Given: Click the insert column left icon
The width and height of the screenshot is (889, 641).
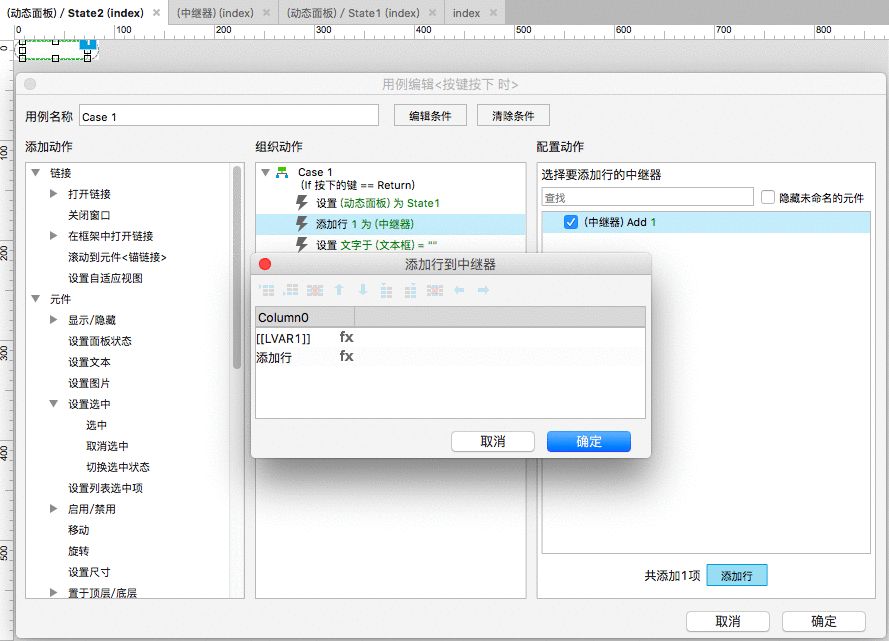Looking at the screenshot, I should 387,290.
